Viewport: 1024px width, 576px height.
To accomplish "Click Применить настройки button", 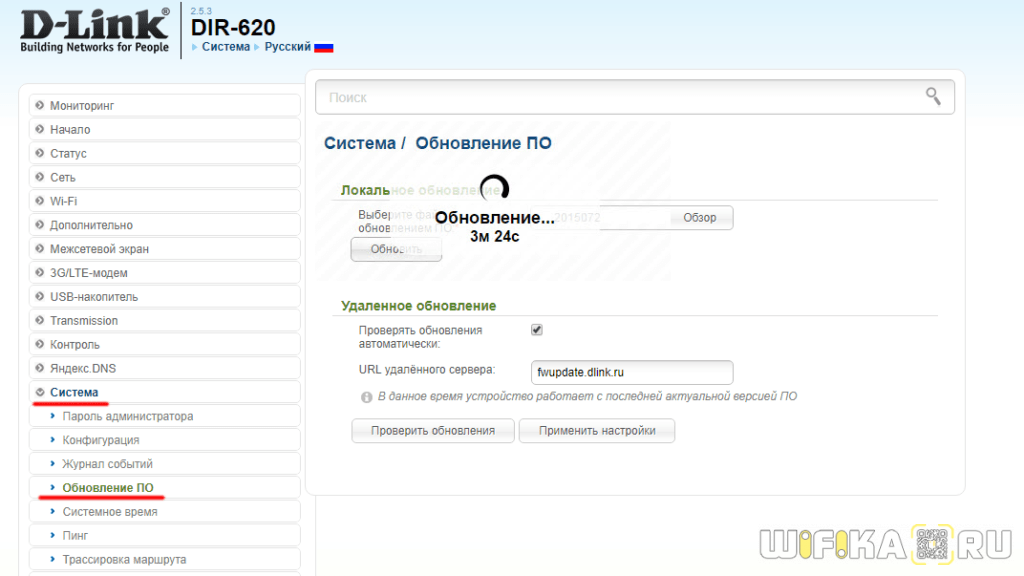I will point(597,430).
